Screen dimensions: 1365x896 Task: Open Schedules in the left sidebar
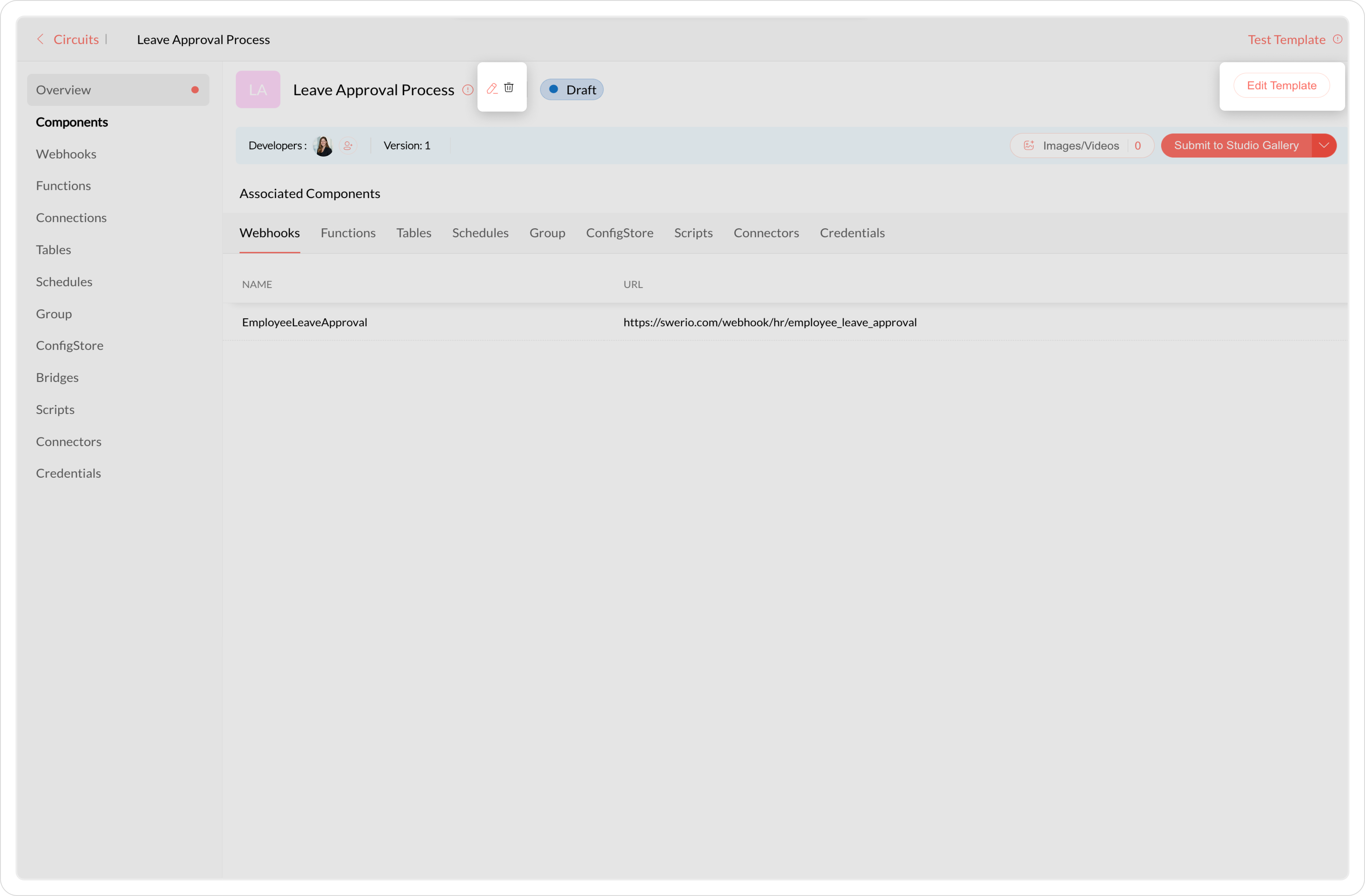(64, 281)
